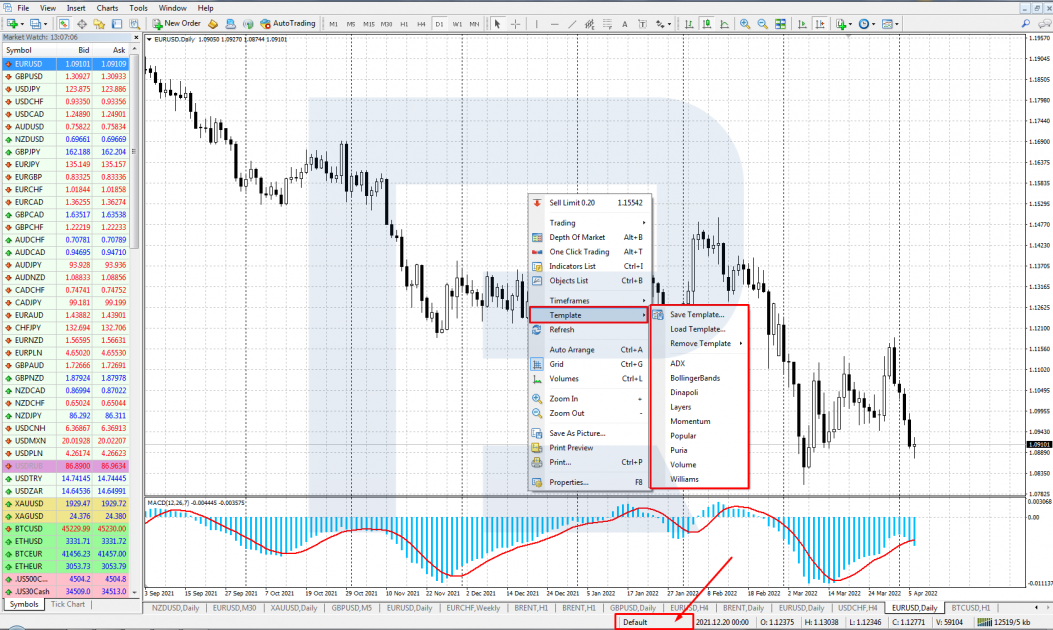
Task: Switch chart to Bar Chart icon
Action: pos(689,24)
